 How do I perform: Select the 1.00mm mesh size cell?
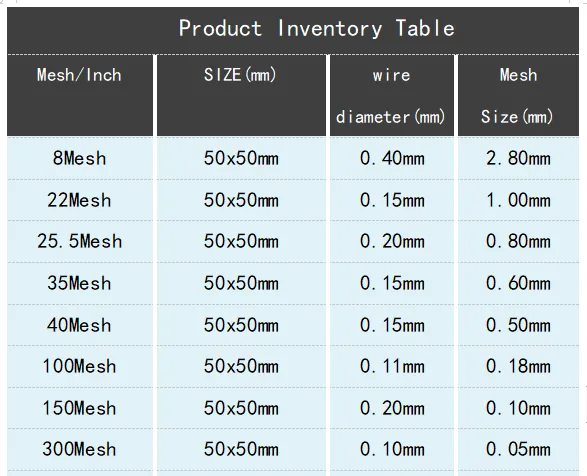point(518,200)
